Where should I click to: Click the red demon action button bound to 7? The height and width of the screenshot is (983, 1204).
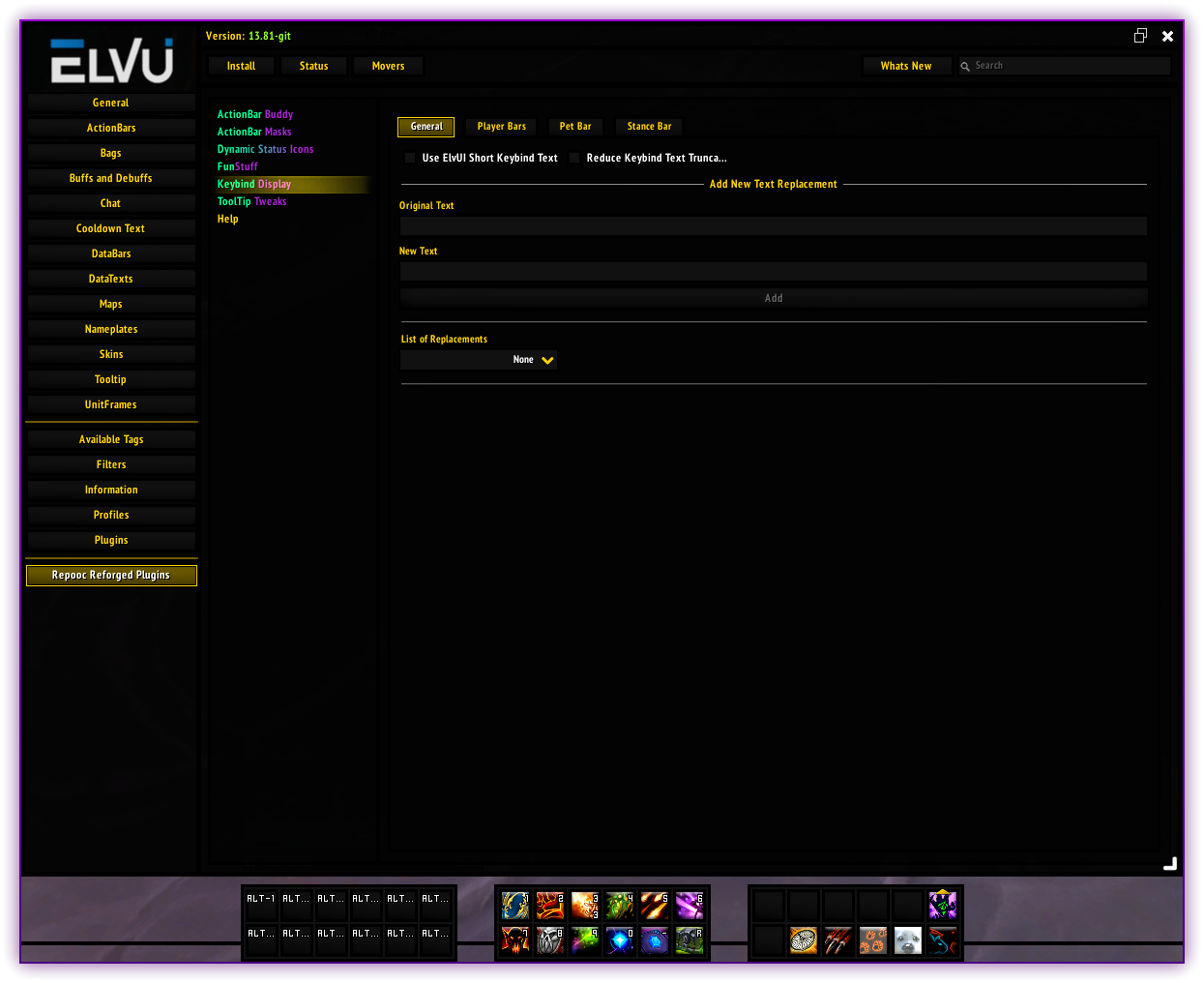coord(515,940)
